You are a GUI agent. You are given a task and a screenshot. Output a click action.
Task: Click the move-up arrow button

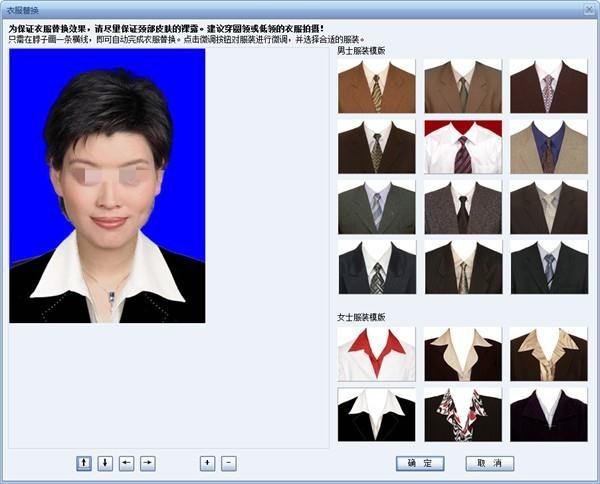click(x=84, y=463)
